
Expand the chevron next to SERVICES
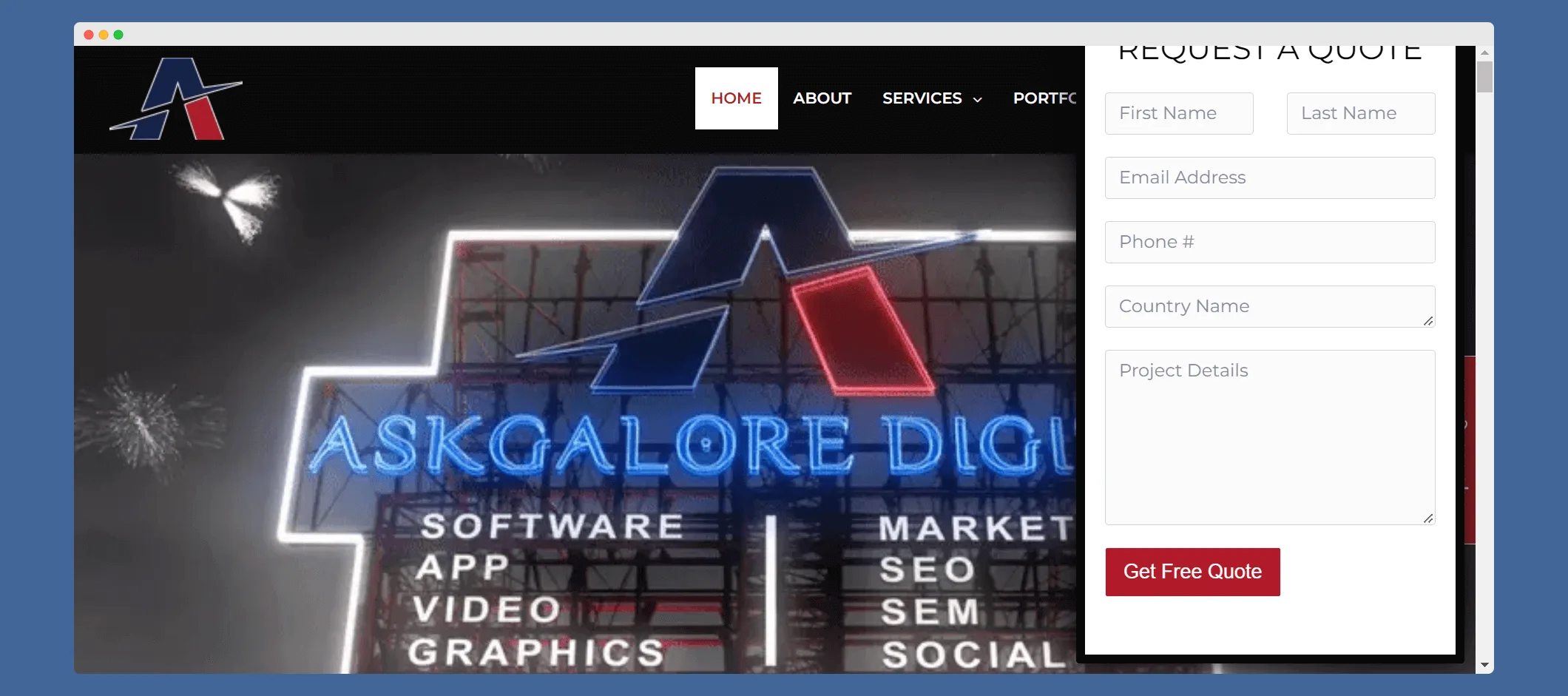pyautogui.click(x=978, y=100)
